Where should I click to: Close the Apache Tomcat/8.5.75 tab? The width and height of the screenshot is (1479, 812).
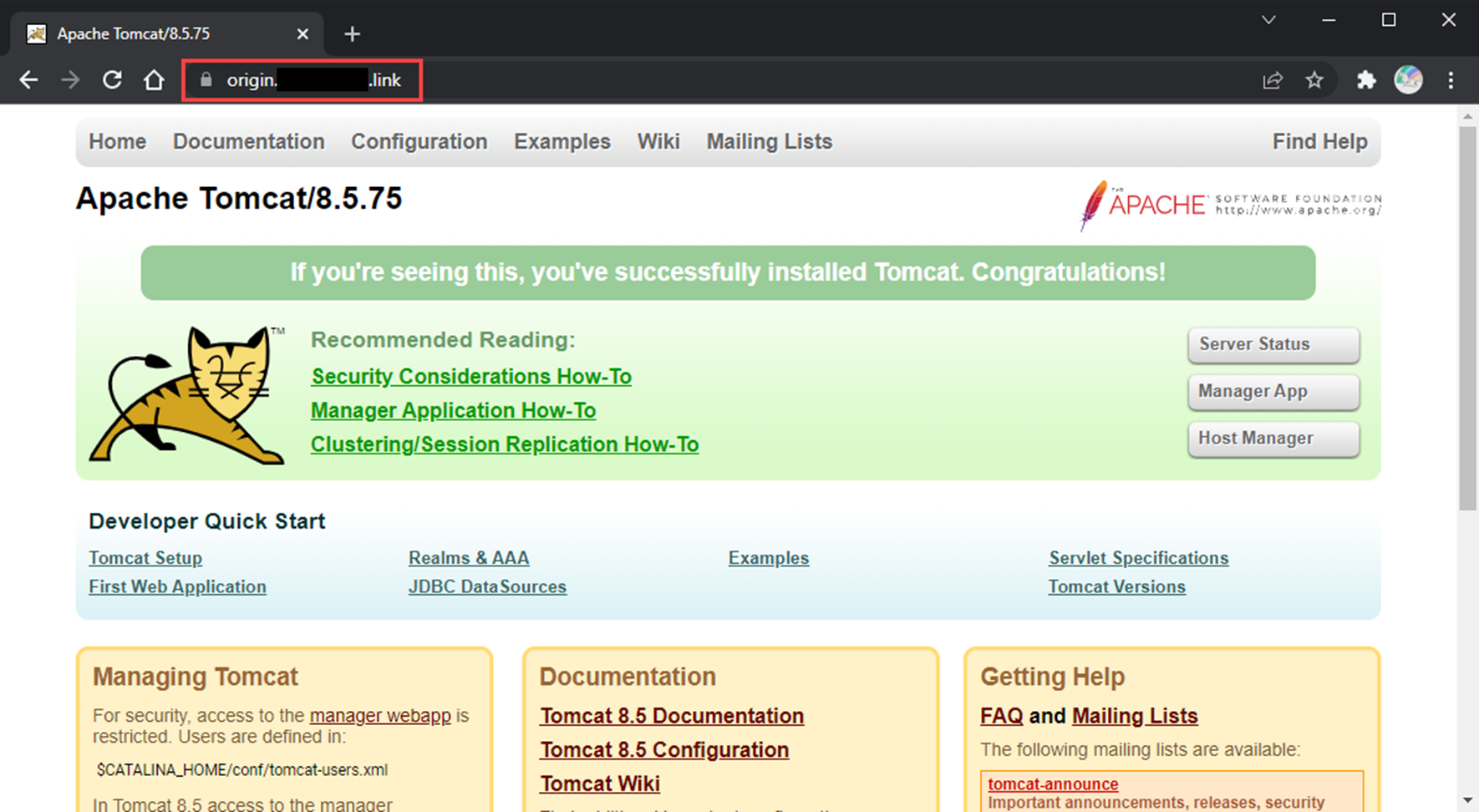pyautogui.click(x=302, y=34)
